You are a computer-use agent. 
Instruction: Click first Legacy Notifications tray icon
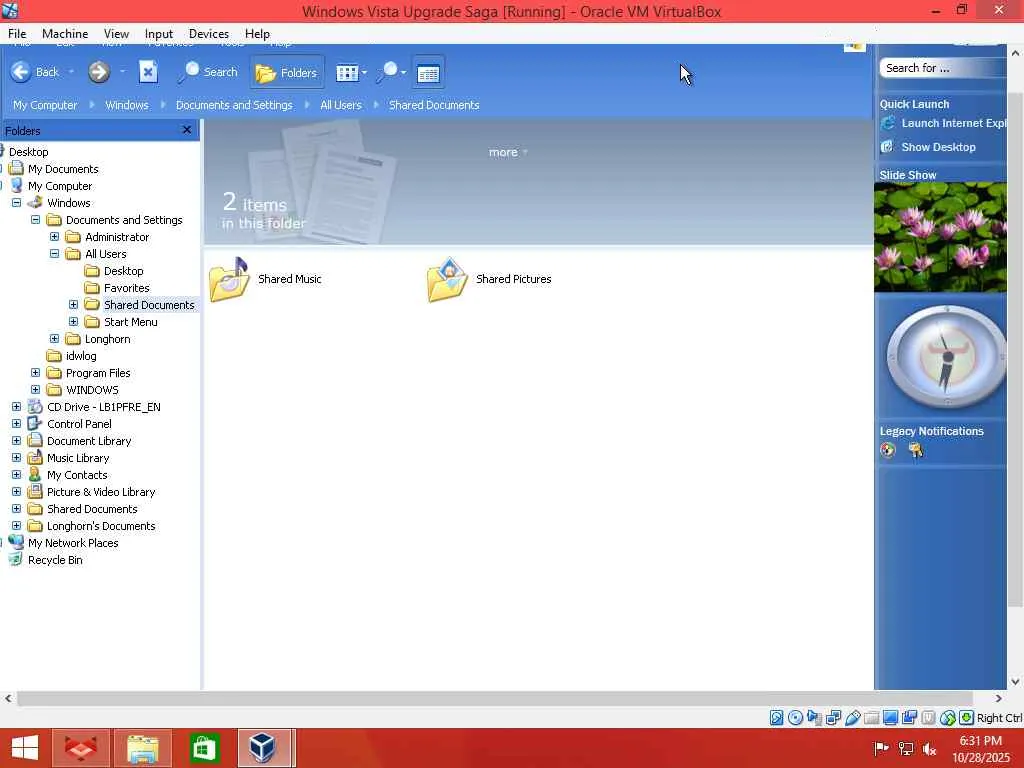[888, 449]
